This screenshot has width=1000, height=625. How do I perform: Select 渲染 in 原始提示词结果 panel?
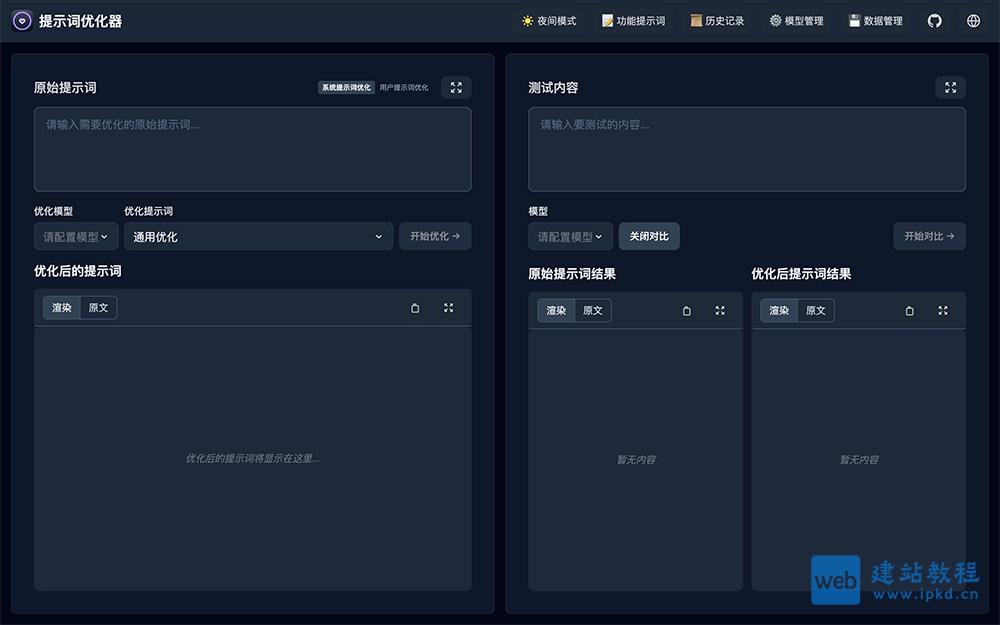click(556, 311)
